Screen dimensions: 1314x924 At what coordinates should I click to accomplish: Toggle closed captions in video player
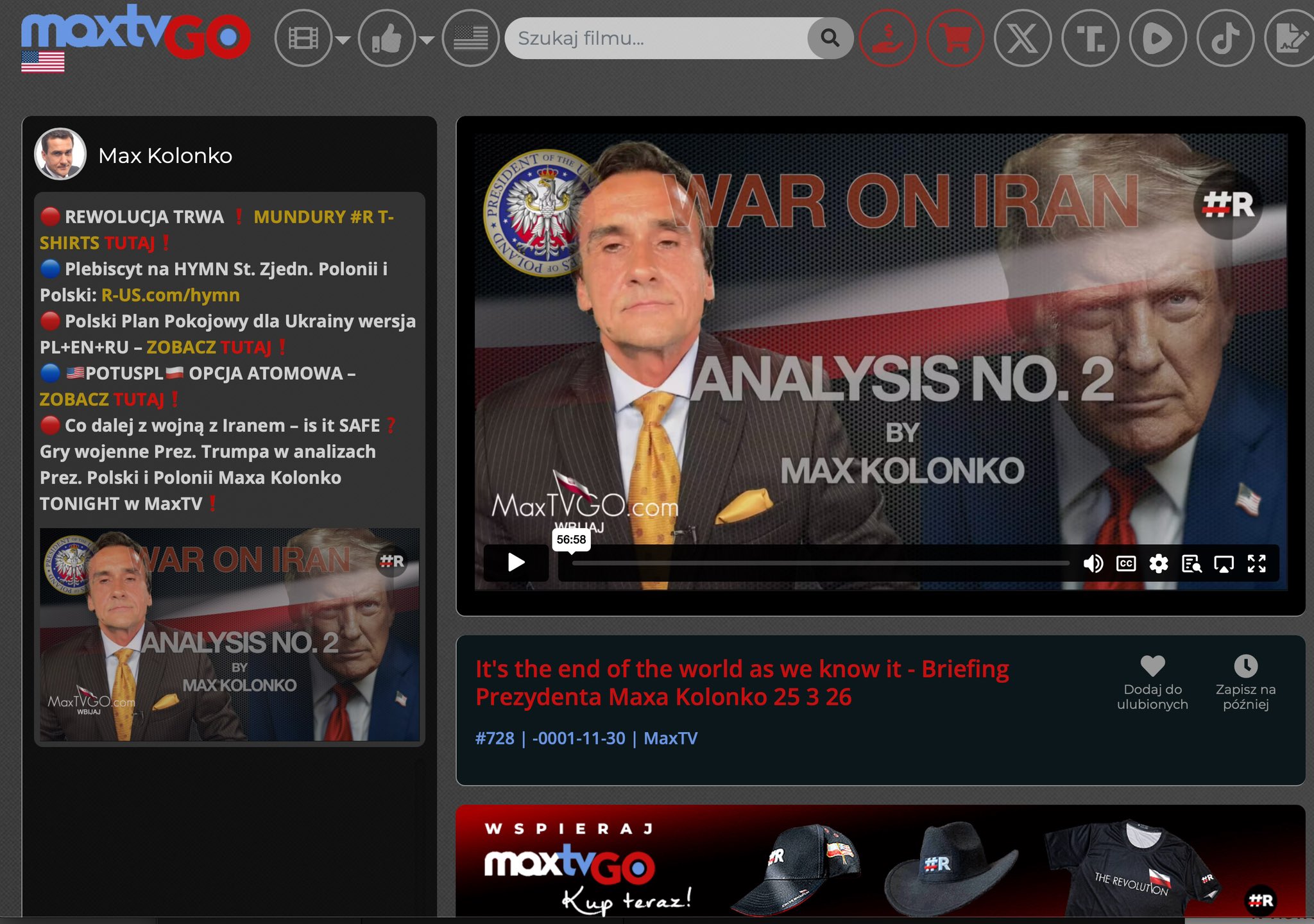(1126, 563)
